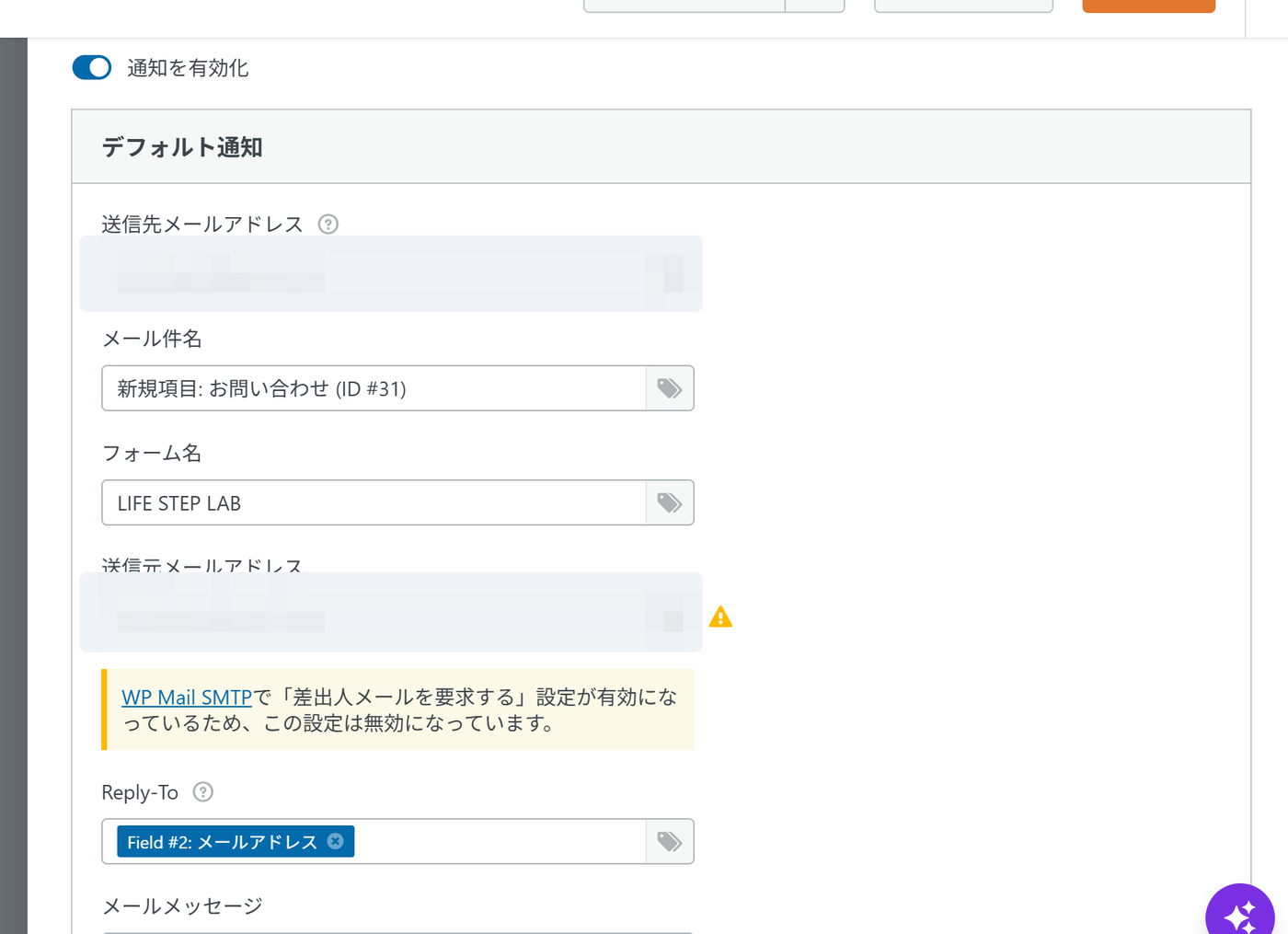
Task: Open help tooltip next to Reply-To
Action: tap(203, 791)
